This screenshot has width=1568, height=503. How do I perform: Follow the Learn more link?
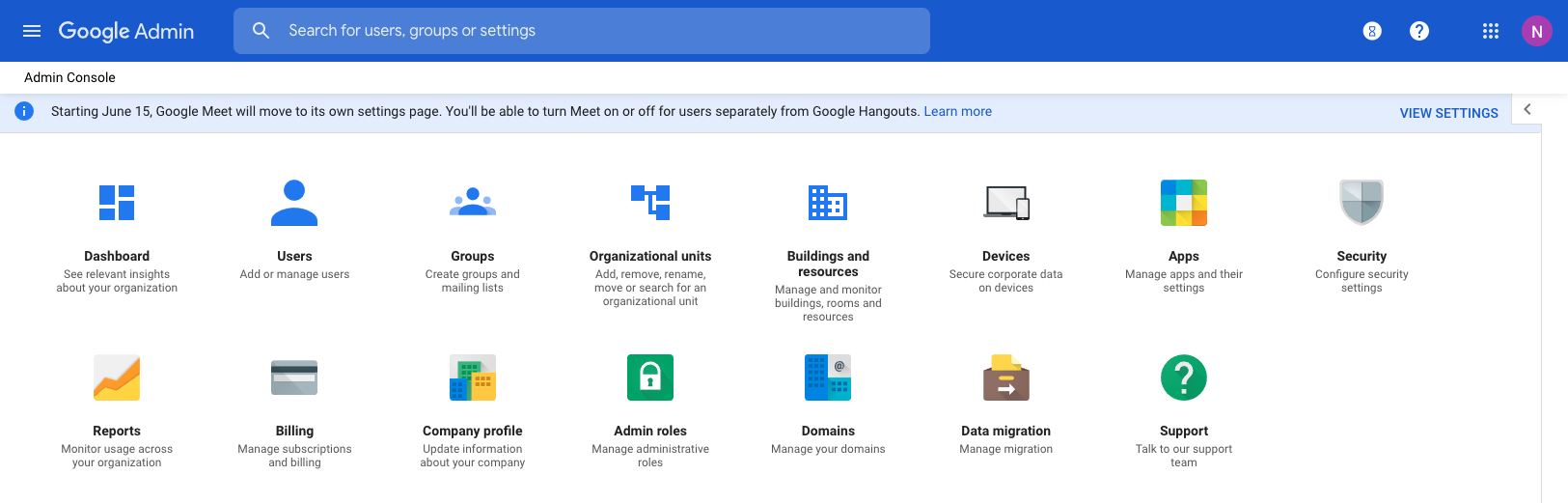point(958,111)
